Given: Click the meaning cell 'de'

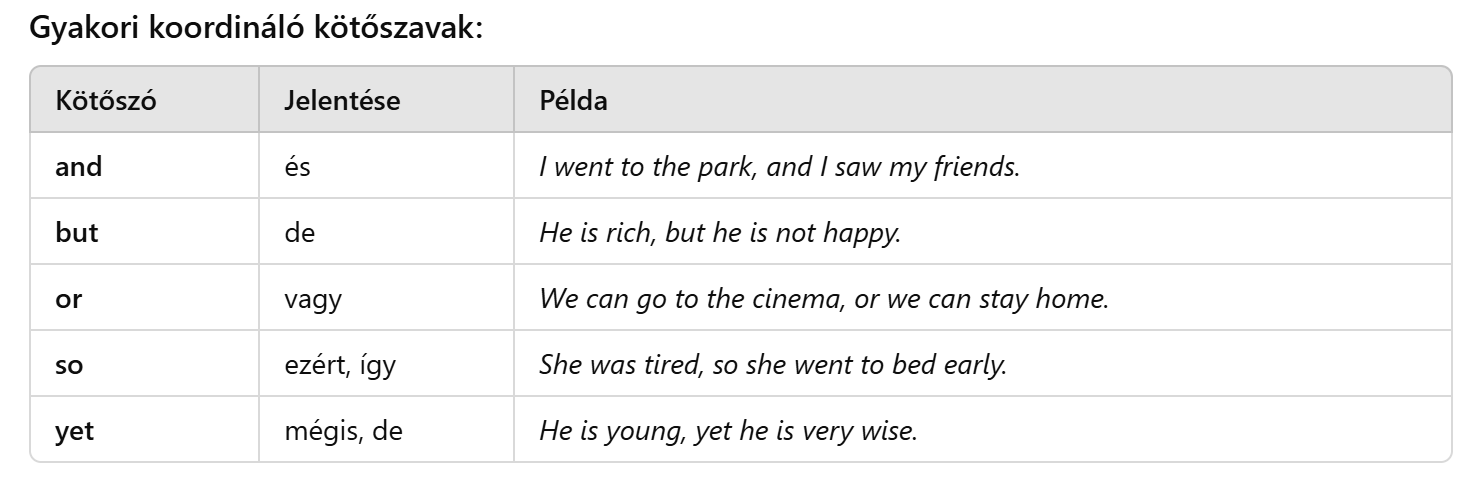Looking at the screenshot, I should pos(299,233).
